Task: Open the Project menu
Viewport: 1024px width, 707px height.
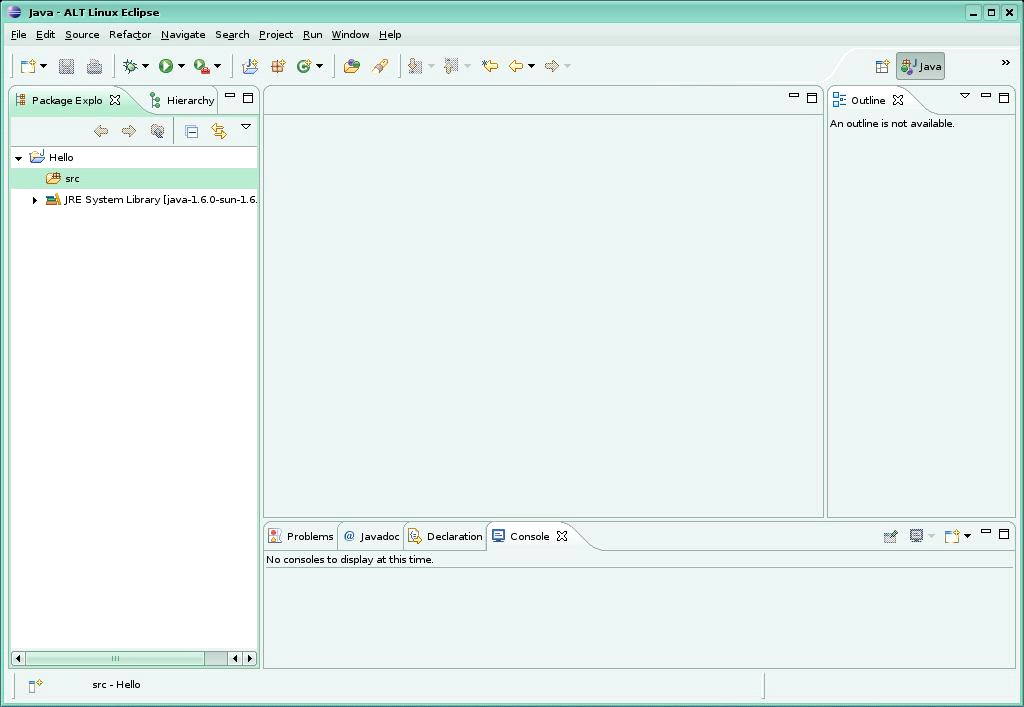Action: click(276, 35)
